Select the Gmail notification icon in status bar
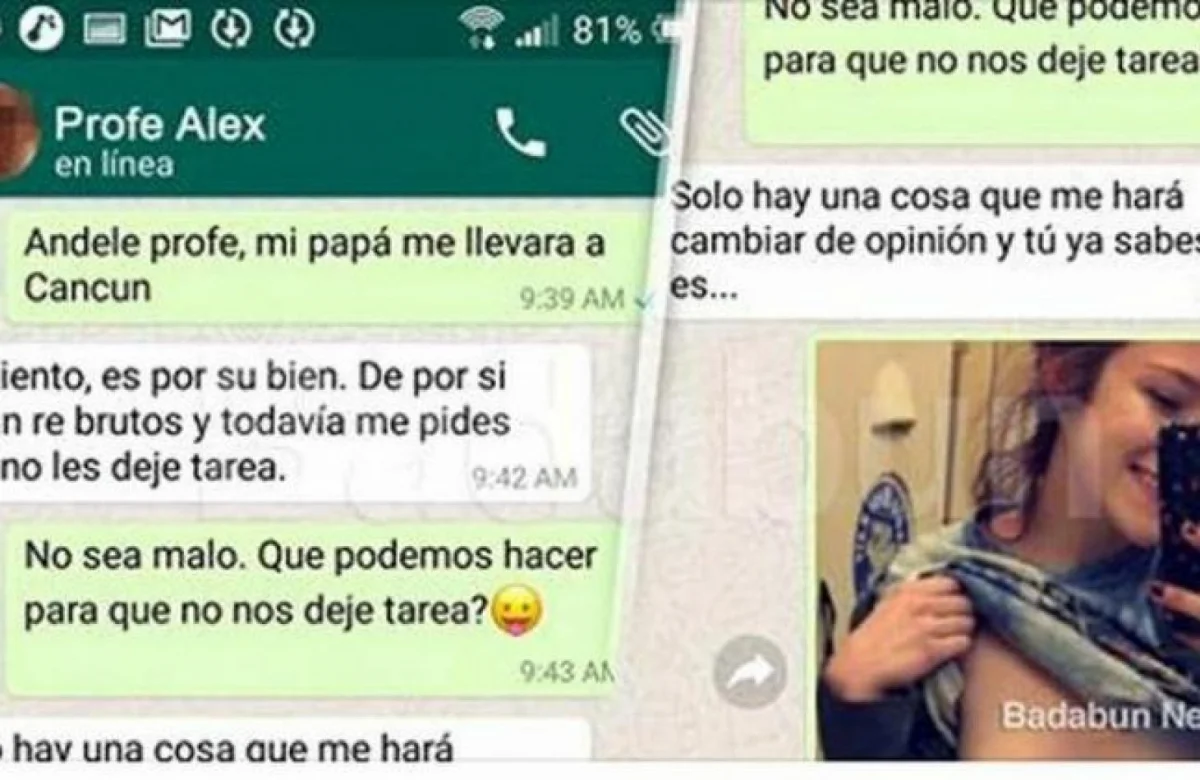Image resolution: width=1200 pixels, height=780 pixels. point(167,30)
